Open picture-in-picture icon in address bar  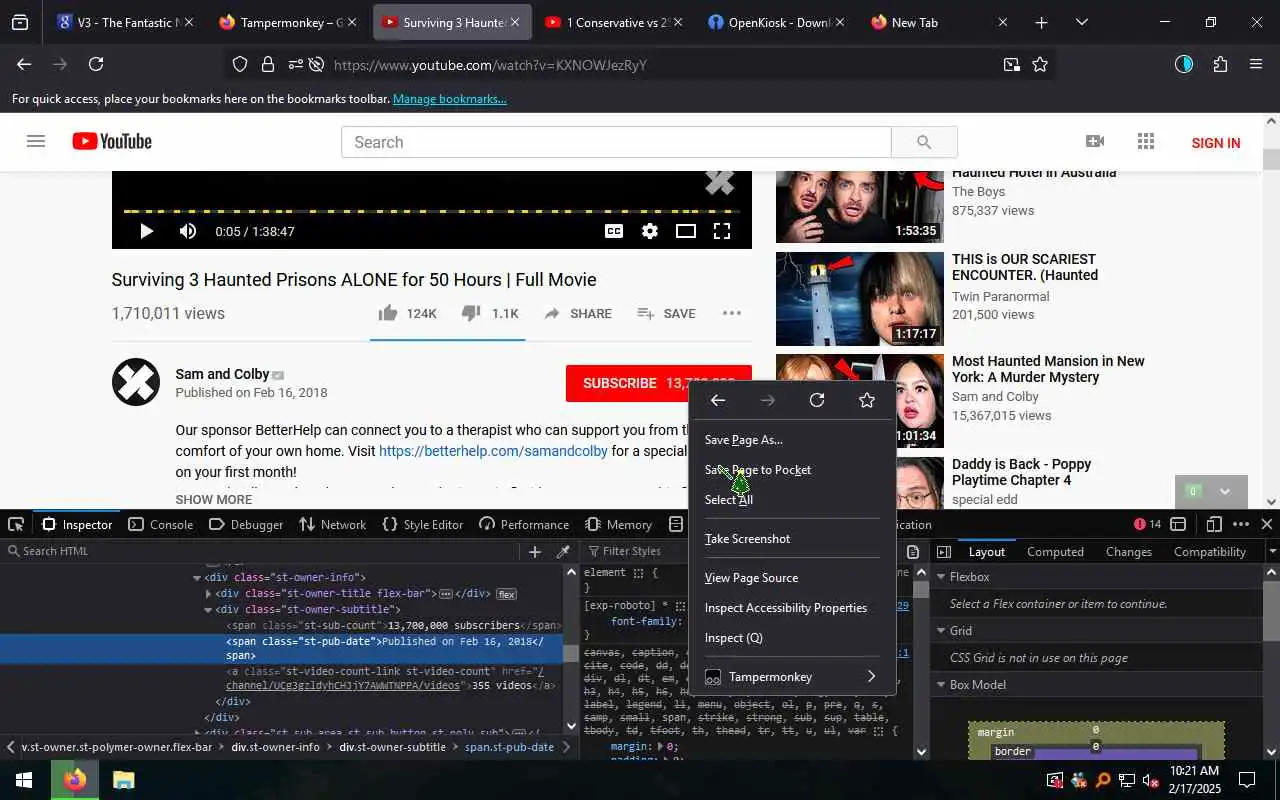[x=1012, y=65]
